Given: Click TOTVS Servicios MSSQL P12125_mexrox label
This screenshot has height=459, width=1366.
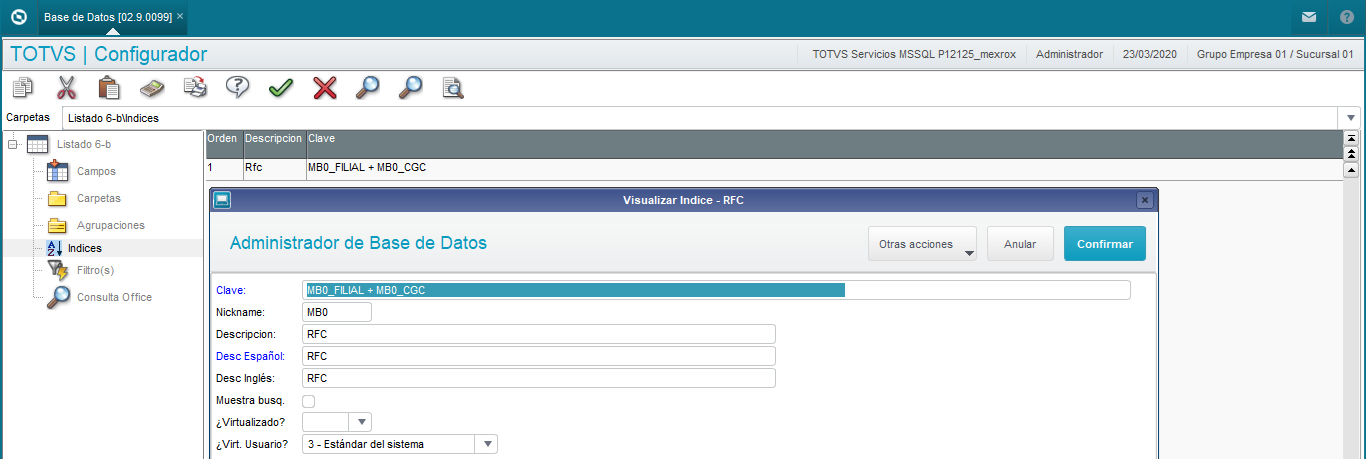Looking at the screenshot, I should tap(914, 54).
